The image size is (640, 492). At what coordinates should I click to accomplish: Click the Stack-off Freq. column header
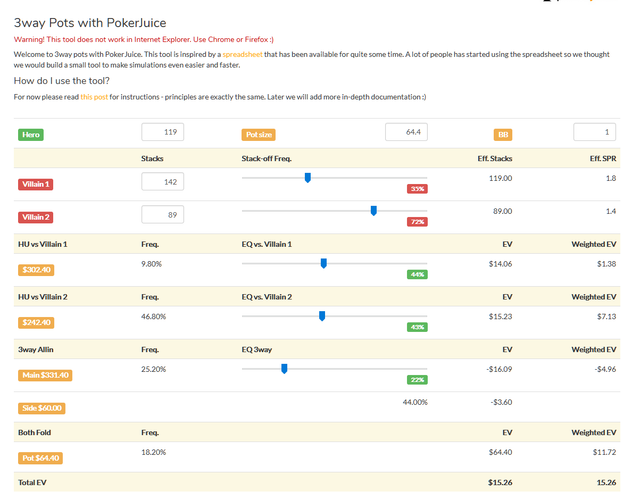(x=267, y=158)
